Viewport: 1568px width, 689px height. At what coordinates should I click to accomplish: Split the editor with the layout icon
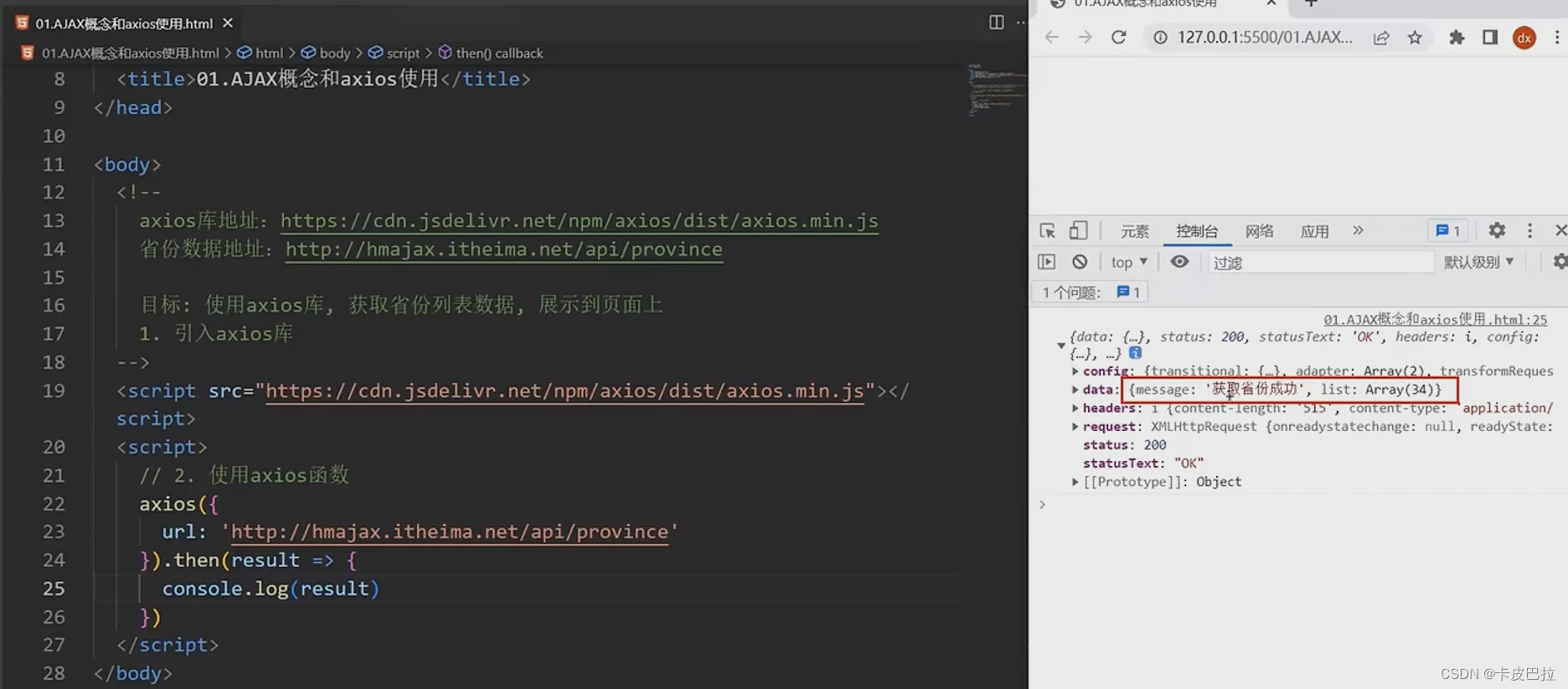pos(996,23)
